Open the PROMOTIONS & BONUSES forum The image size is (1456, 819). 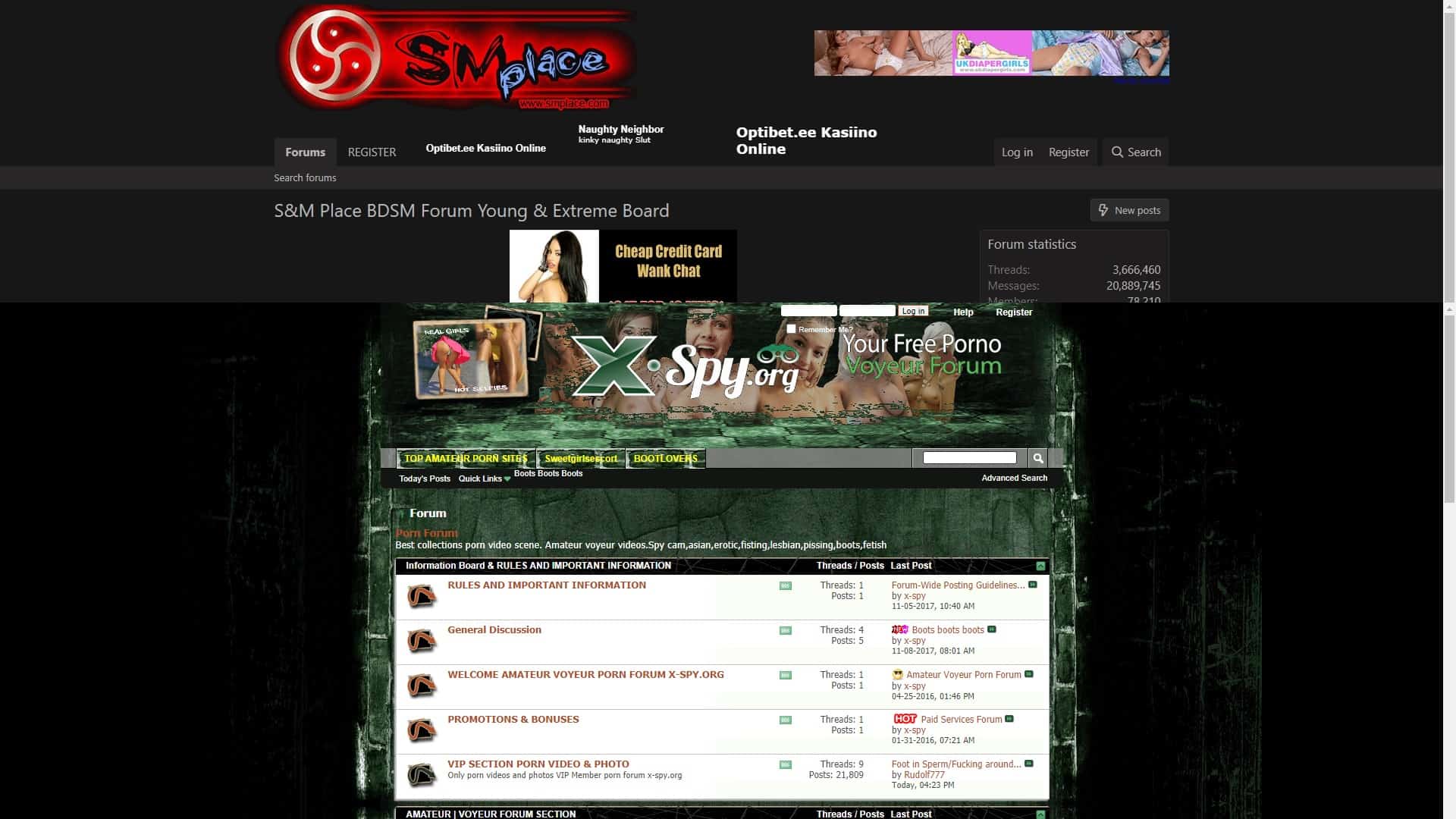pos(513,719)
